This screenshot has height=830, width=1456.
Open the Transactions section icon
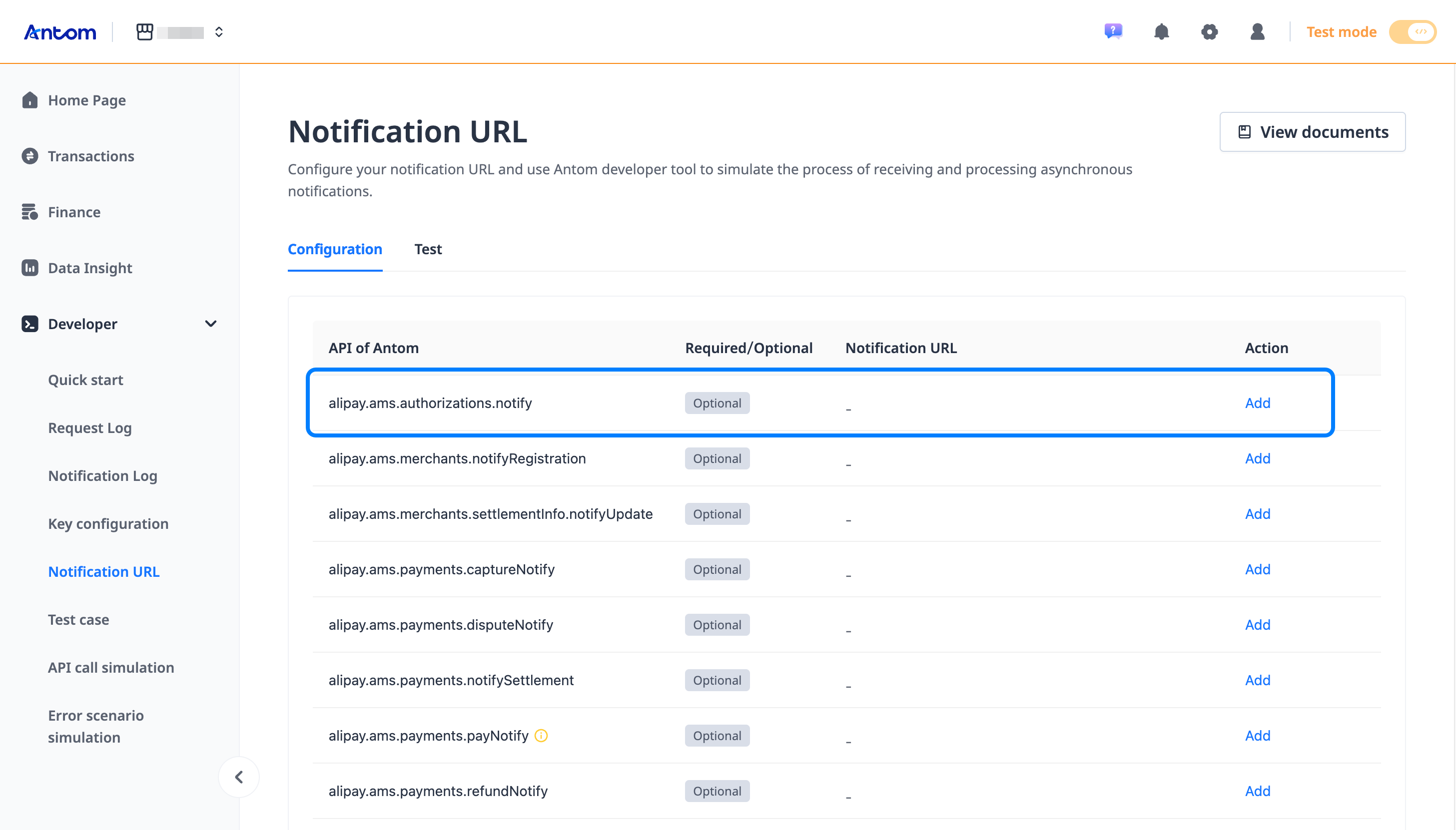click(x=30, y=156)
